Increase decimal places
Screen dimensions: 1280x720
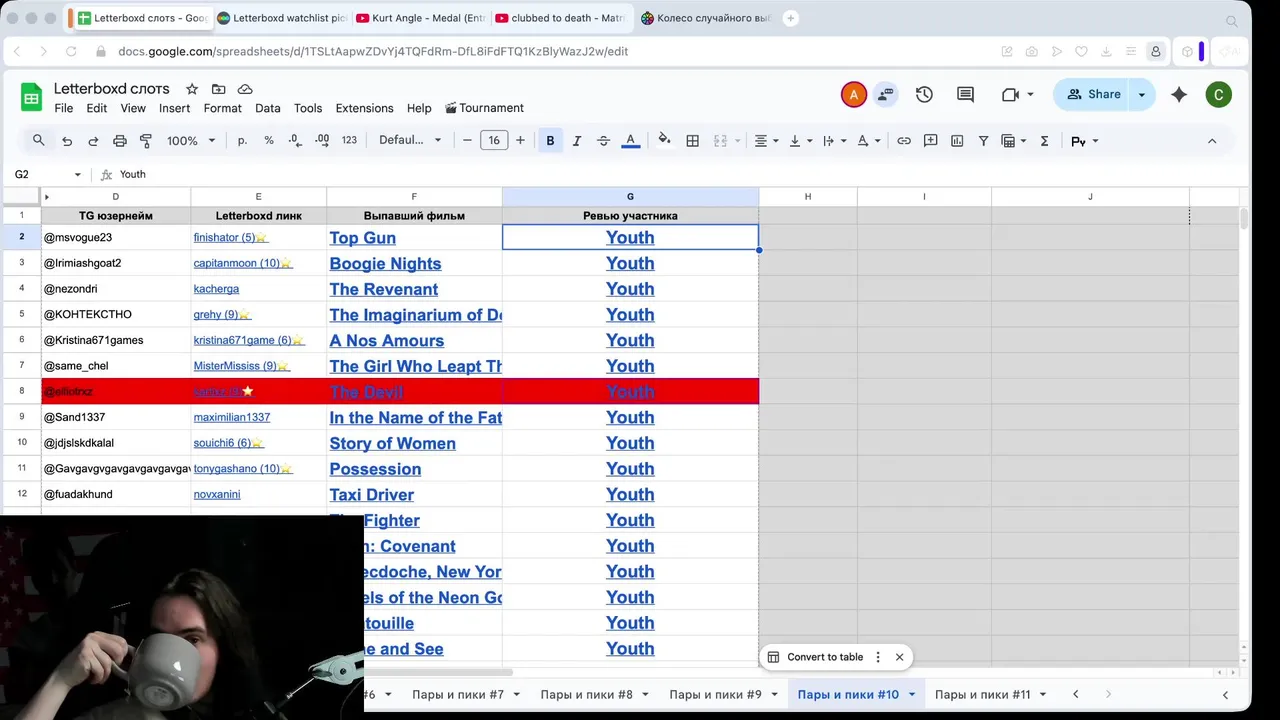(x=322, y=141)
